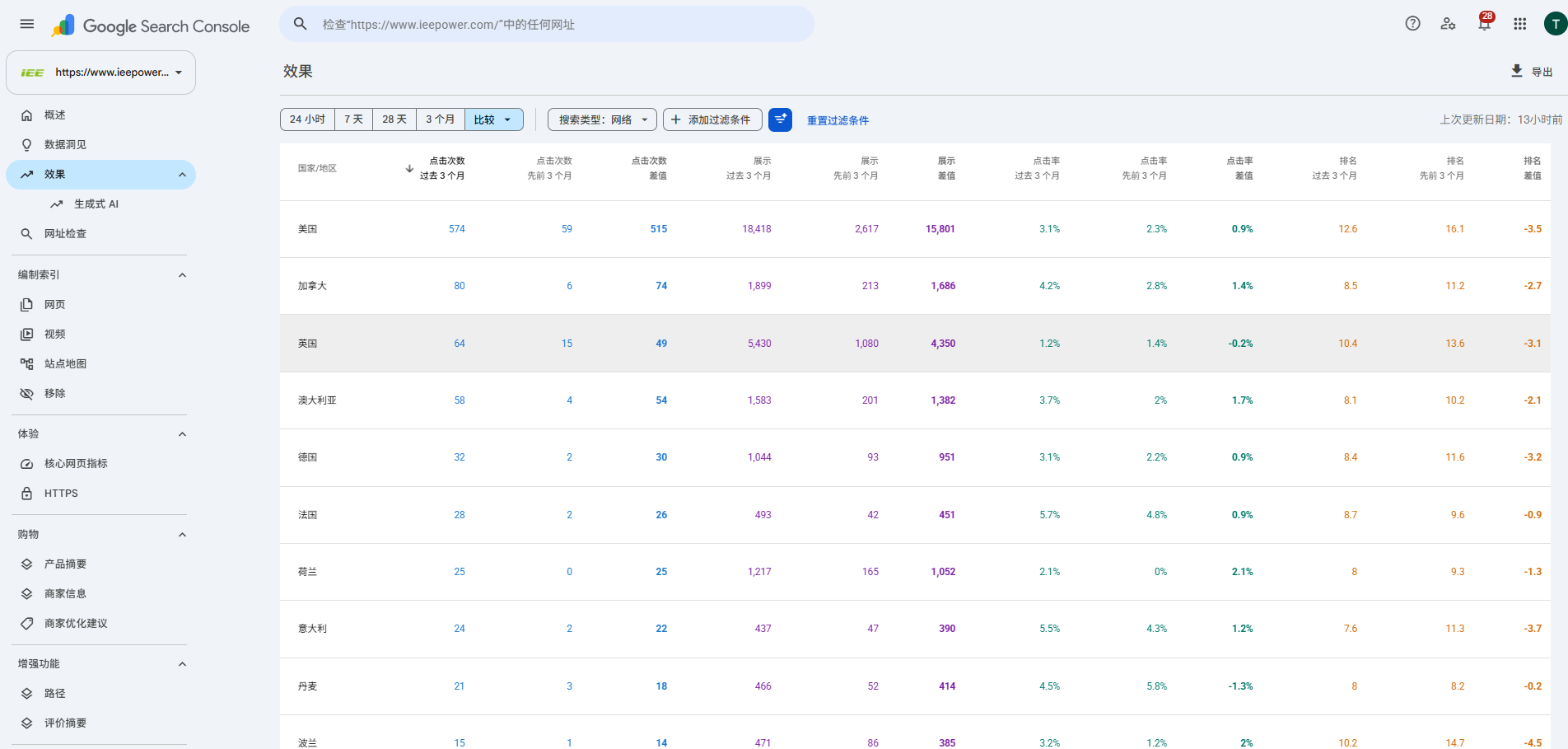Collapse the 效果 sidebar section
1568x749 pixels.
pos(182,175)
